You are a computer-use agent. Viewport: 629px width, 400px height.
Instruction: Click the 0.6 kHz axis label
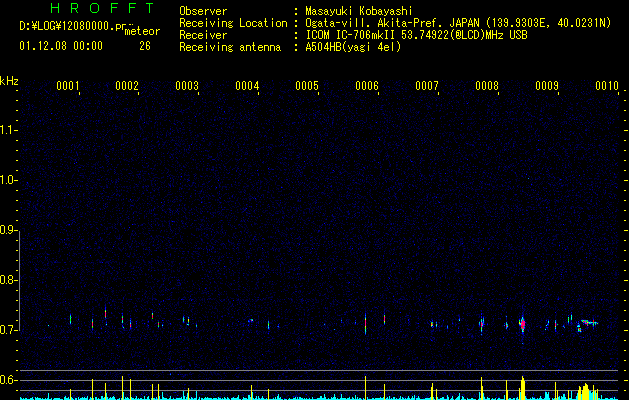click(9, 380)
